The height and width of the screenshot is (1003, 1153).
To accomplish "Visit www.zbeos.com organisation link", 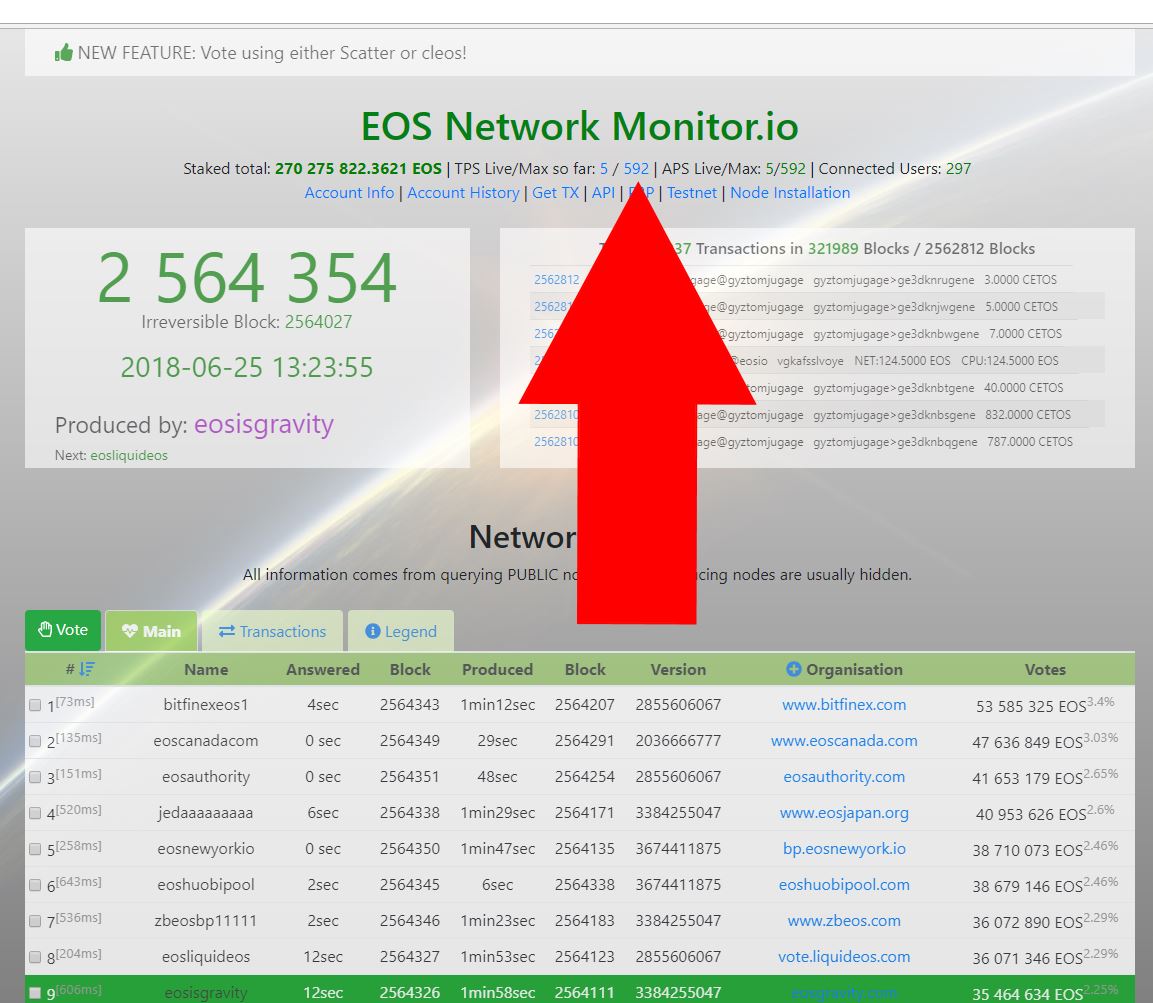I will coord(844,921).
